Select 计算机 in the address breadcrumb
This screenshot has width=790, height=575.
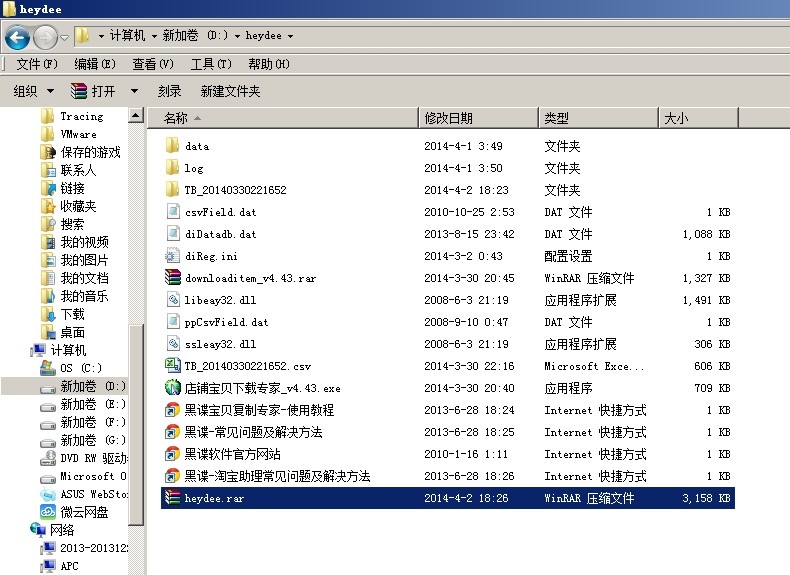(127, 36)
